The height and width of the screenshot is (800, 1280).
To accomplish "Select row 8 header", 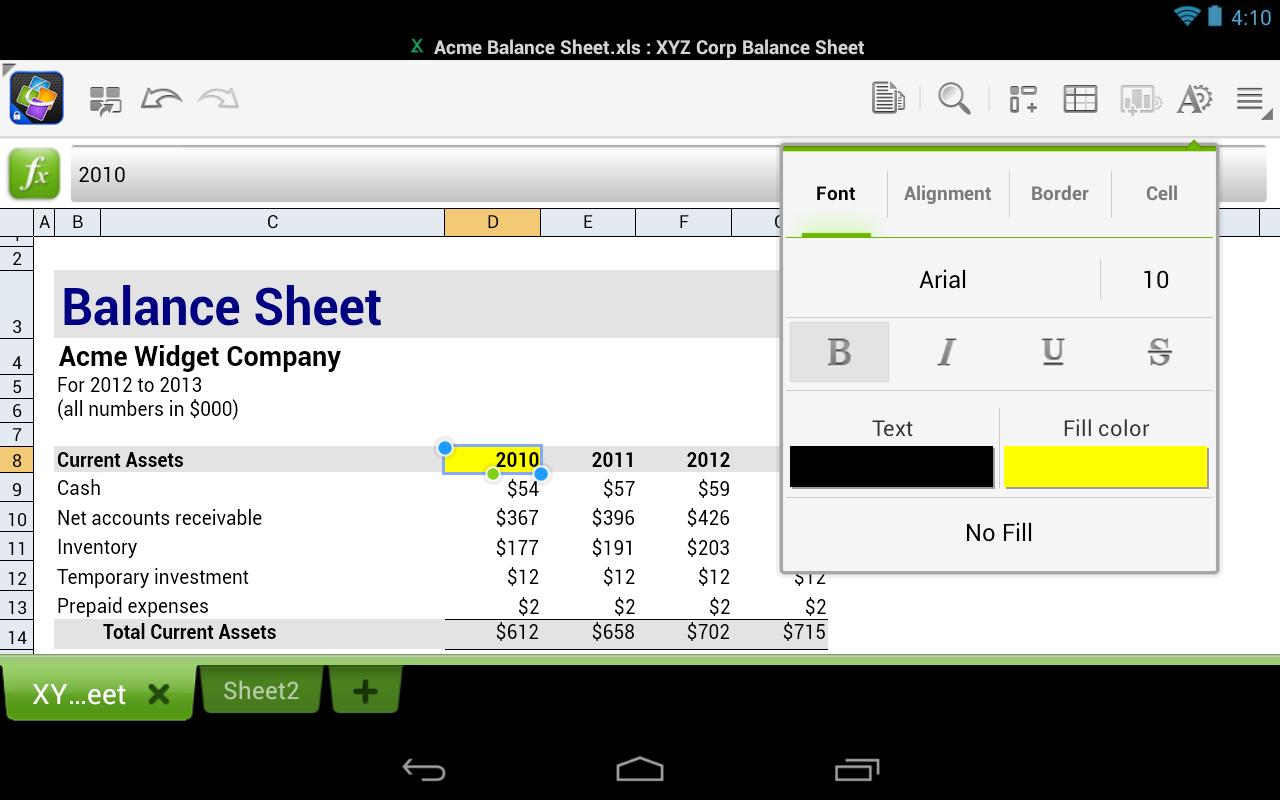I will click(x=17, y=460).
